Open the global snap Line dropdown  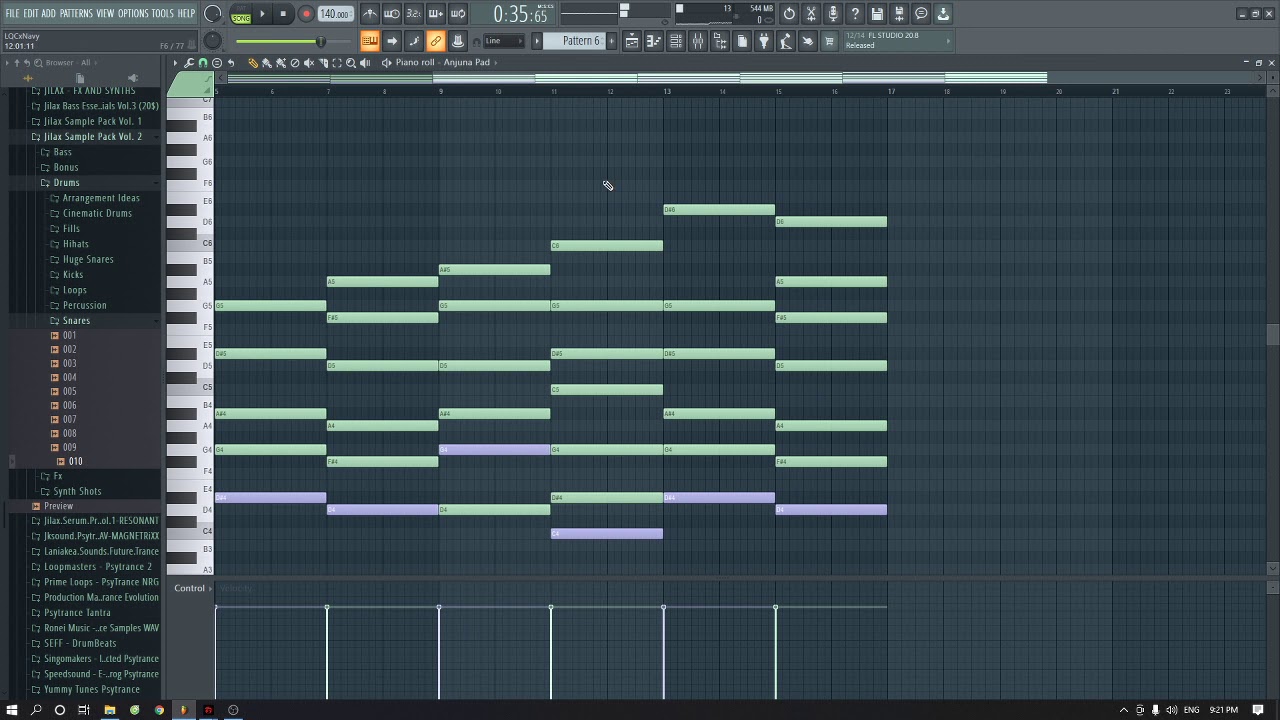[504, 41]
